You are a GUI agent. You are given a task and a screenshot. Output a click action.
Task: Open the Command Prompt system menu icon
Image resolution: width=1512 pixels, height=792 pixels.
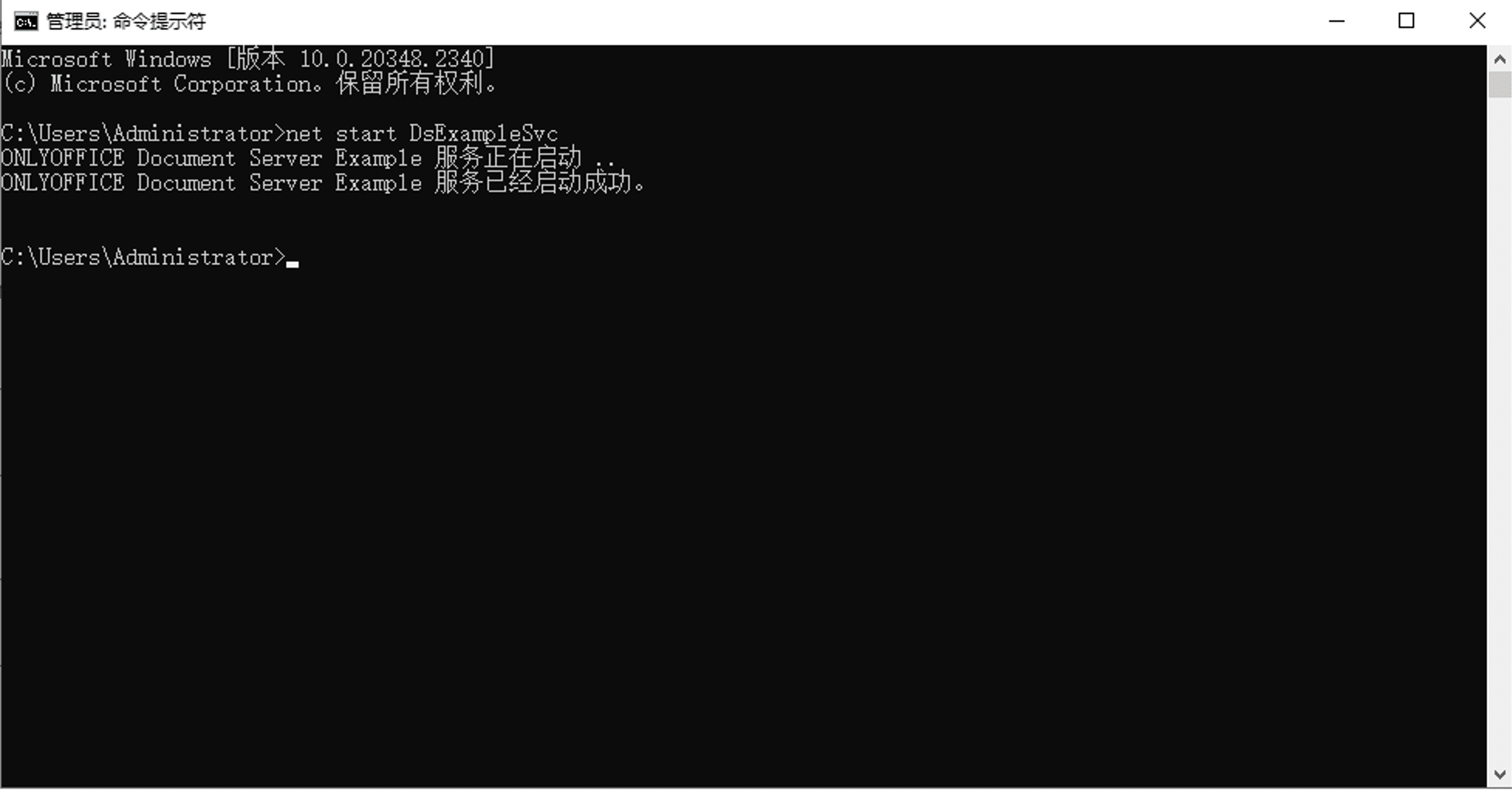click(26, 21)
